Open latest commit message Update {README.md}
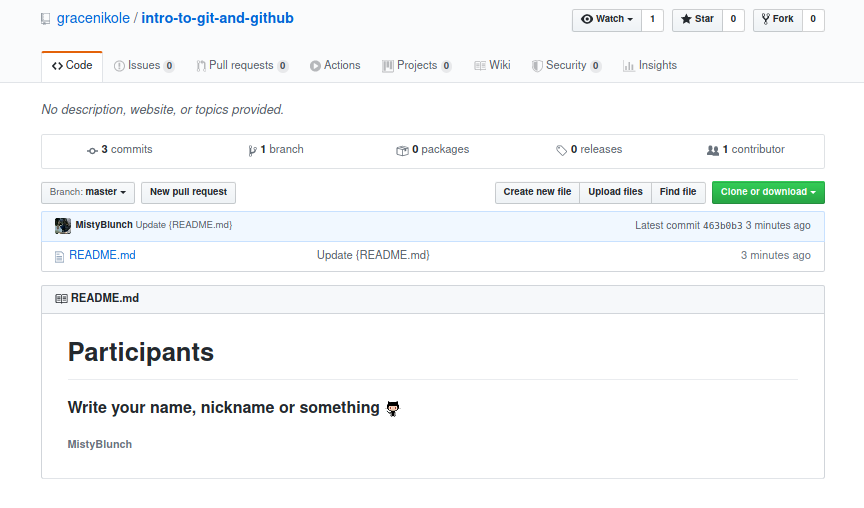 coord(184,225)
